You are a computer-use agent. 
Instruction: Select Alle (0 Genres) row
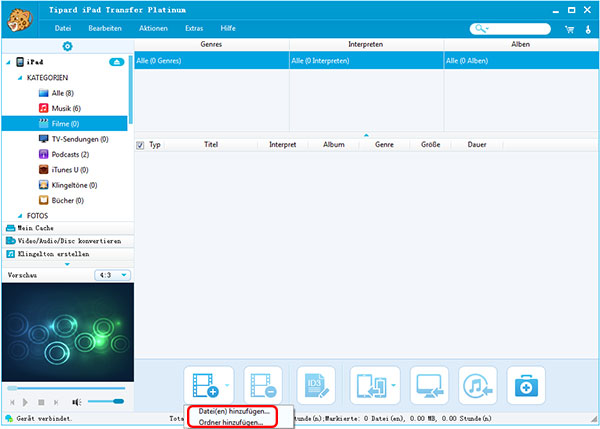point(212,60)
